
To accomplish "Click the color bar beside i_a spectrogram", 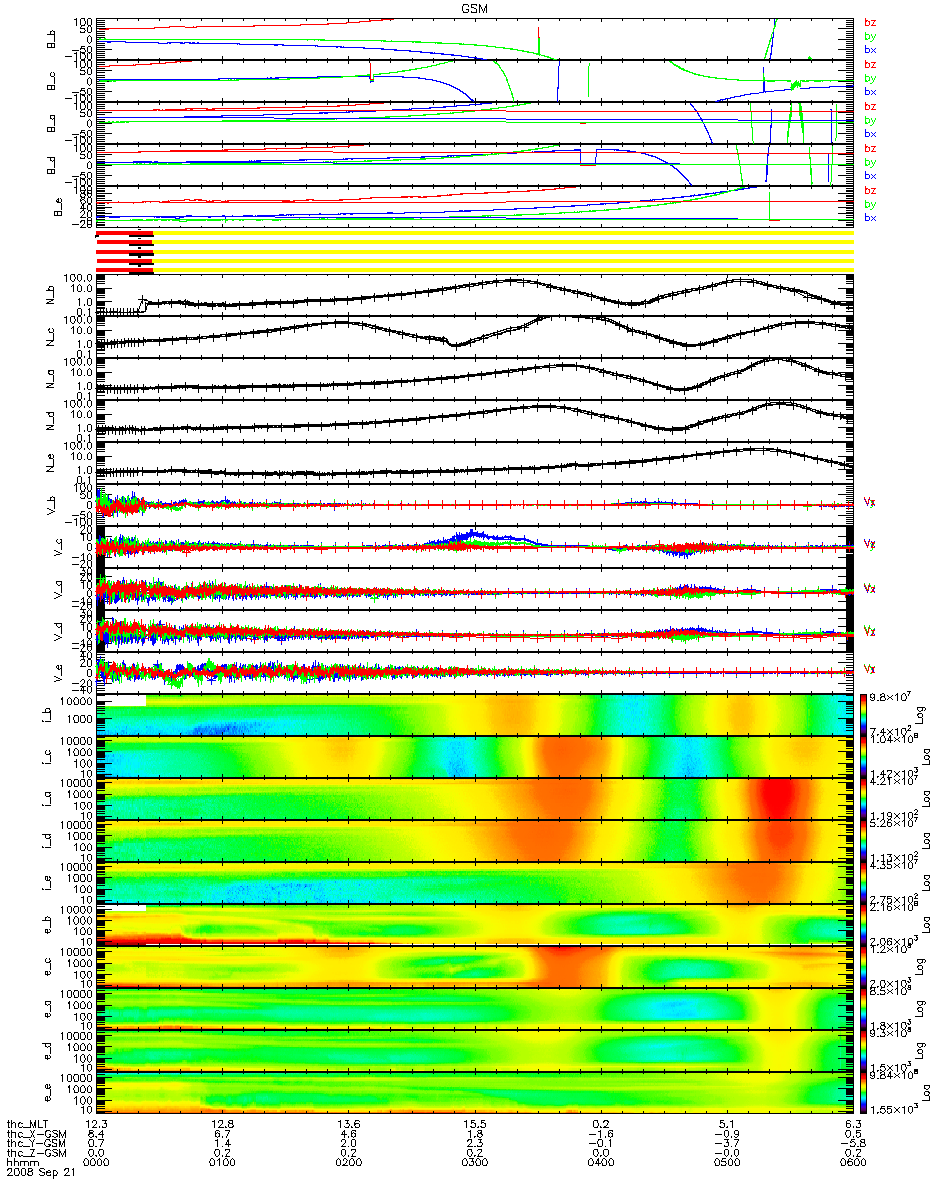I will 863,798.
